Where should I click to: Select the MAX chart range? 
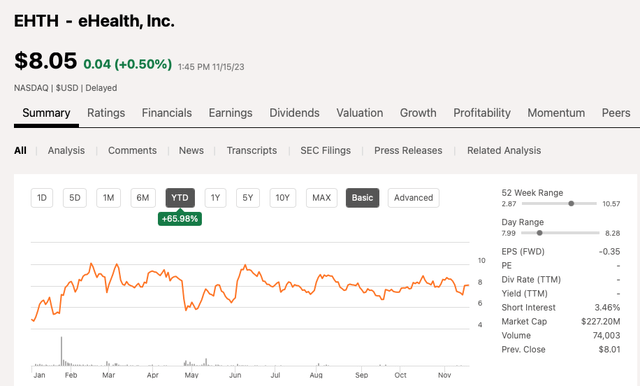[x=322, y=198]
